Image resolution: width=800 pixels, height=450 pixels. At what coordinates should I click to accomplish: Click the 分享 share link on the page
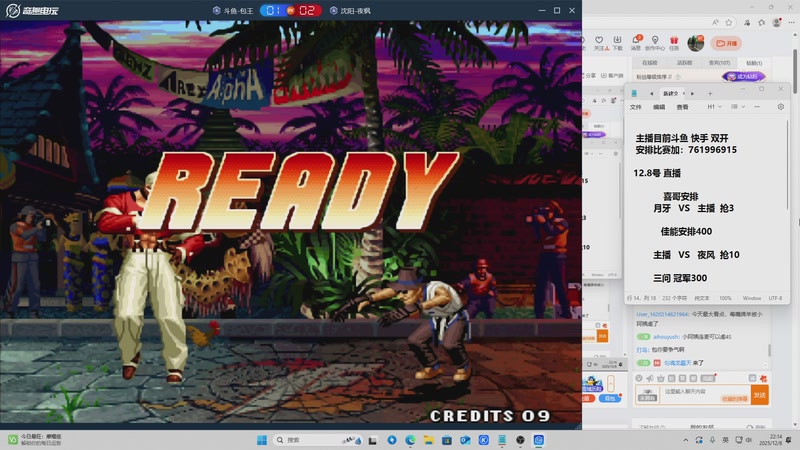pyautogui.click(x=590, y=76)
